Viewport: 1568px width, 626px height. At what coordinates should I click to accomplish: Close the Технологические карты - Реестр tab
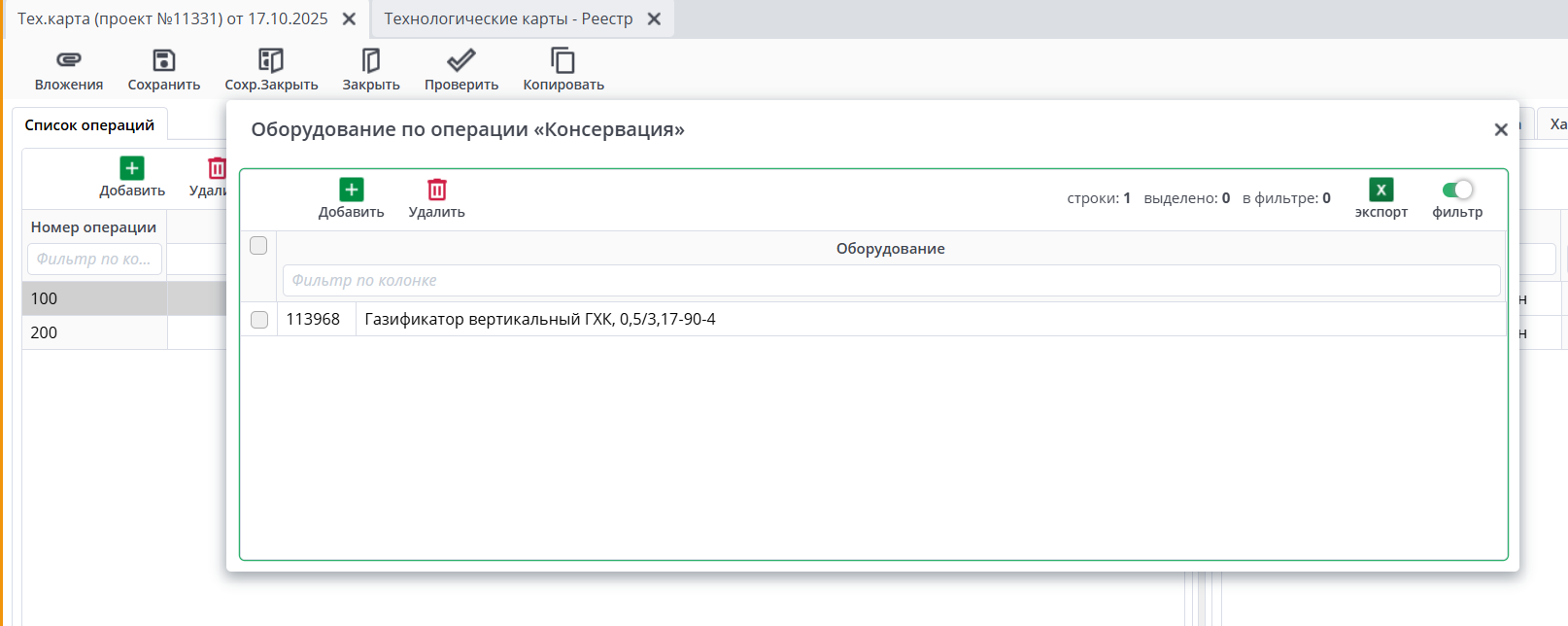pos(655,18)
